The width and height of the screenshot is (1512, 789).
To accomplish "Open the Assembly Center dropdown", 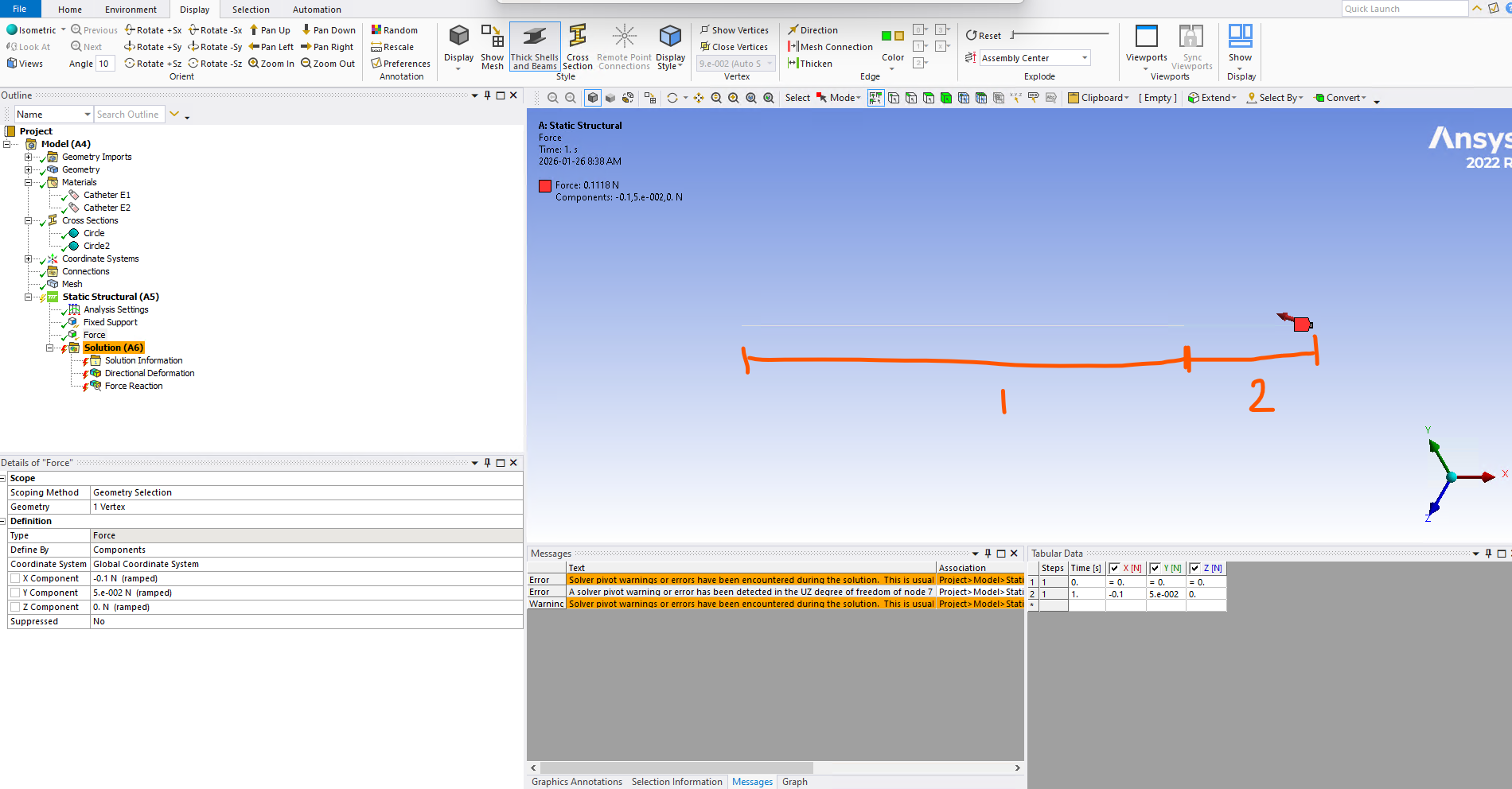I will (1084, 58).
